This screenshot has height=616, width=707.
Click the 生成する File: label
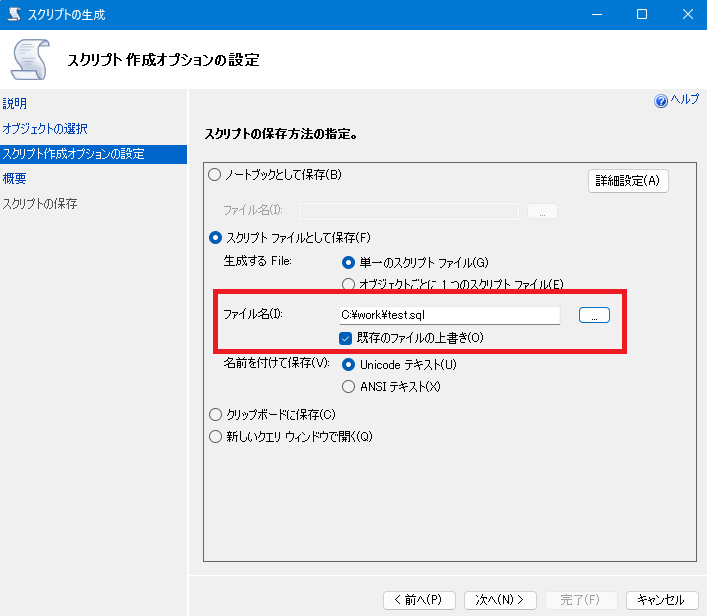click(257, 261)
